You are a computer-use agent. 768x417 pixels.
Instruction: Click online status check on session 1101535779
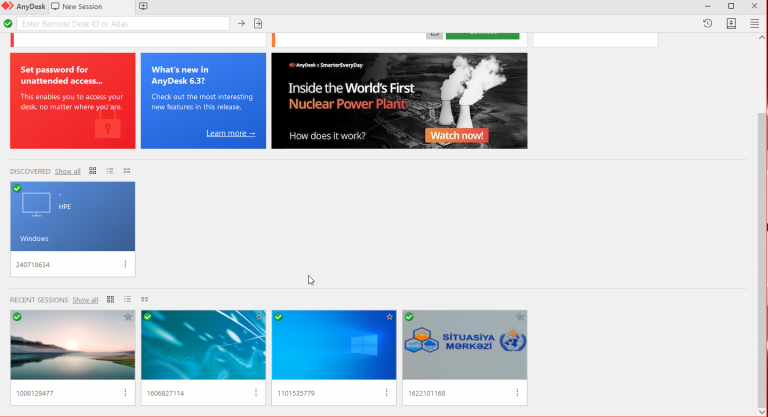pyautogui.click(x=278, y=317)
